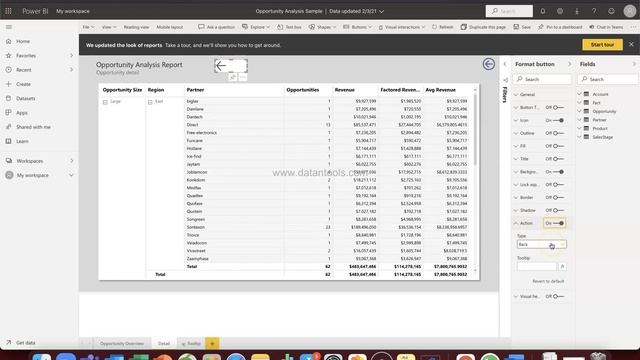Expand the Favorites flyout arrow
This screenshot has width=640, height=360.
pos(71,56)
